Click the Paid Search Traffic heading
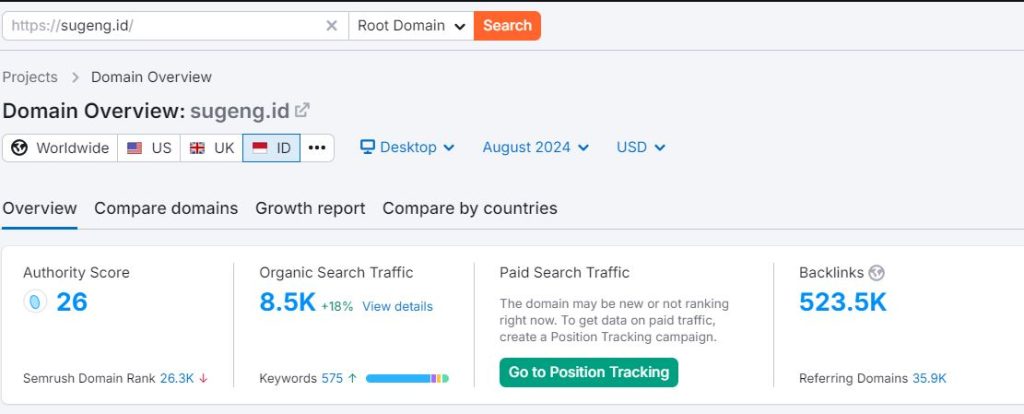 coord(564,272)
